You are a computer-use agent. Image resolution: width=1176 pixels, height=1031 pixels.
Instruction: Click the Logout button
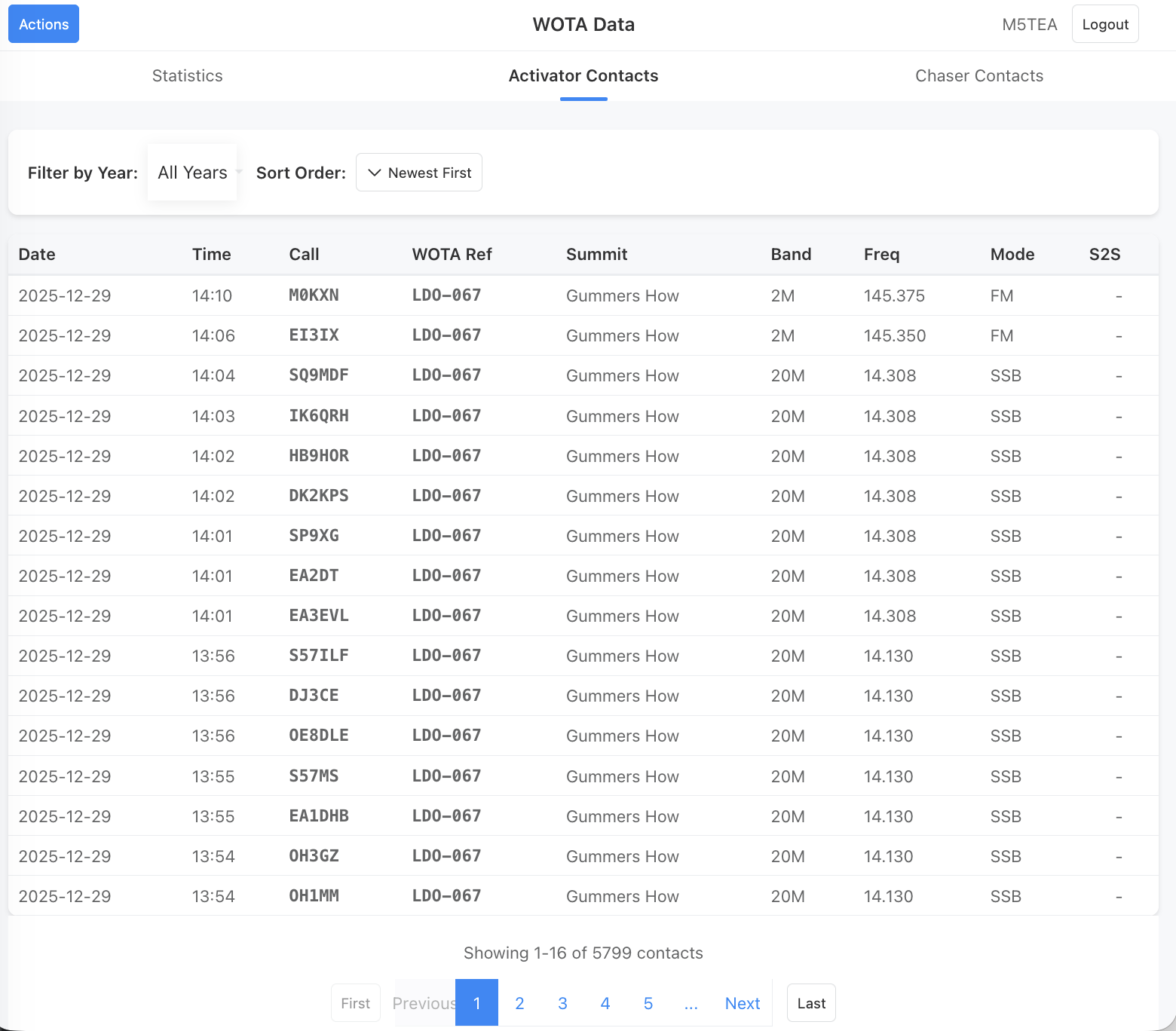pos(1105,24)
